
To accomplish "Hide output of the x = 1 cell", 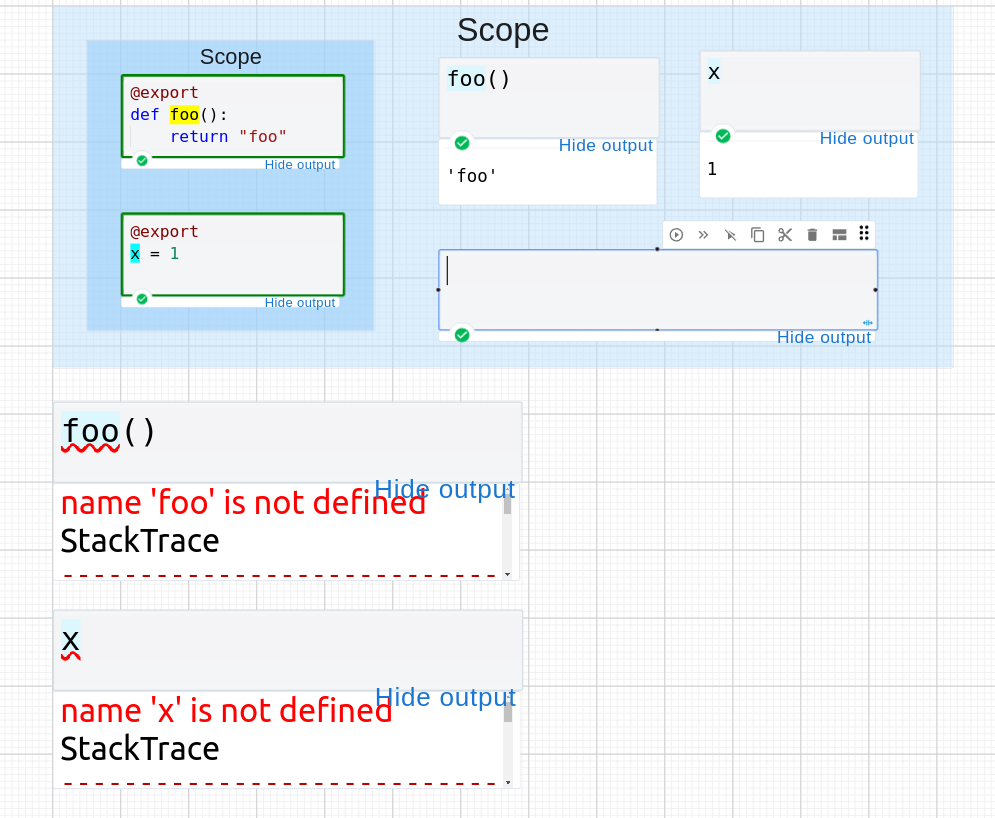I will pos(300,303).
